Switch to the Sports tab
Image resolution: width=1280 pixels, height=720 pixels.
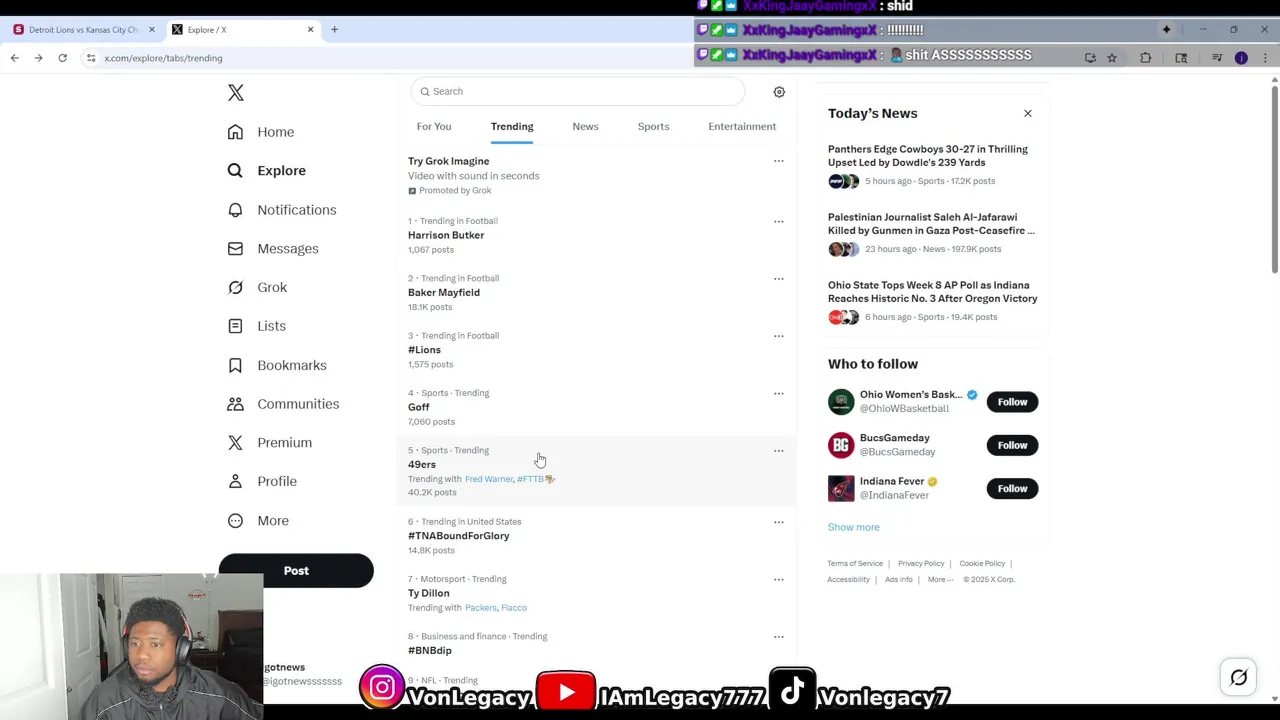[x=653, y=127]
